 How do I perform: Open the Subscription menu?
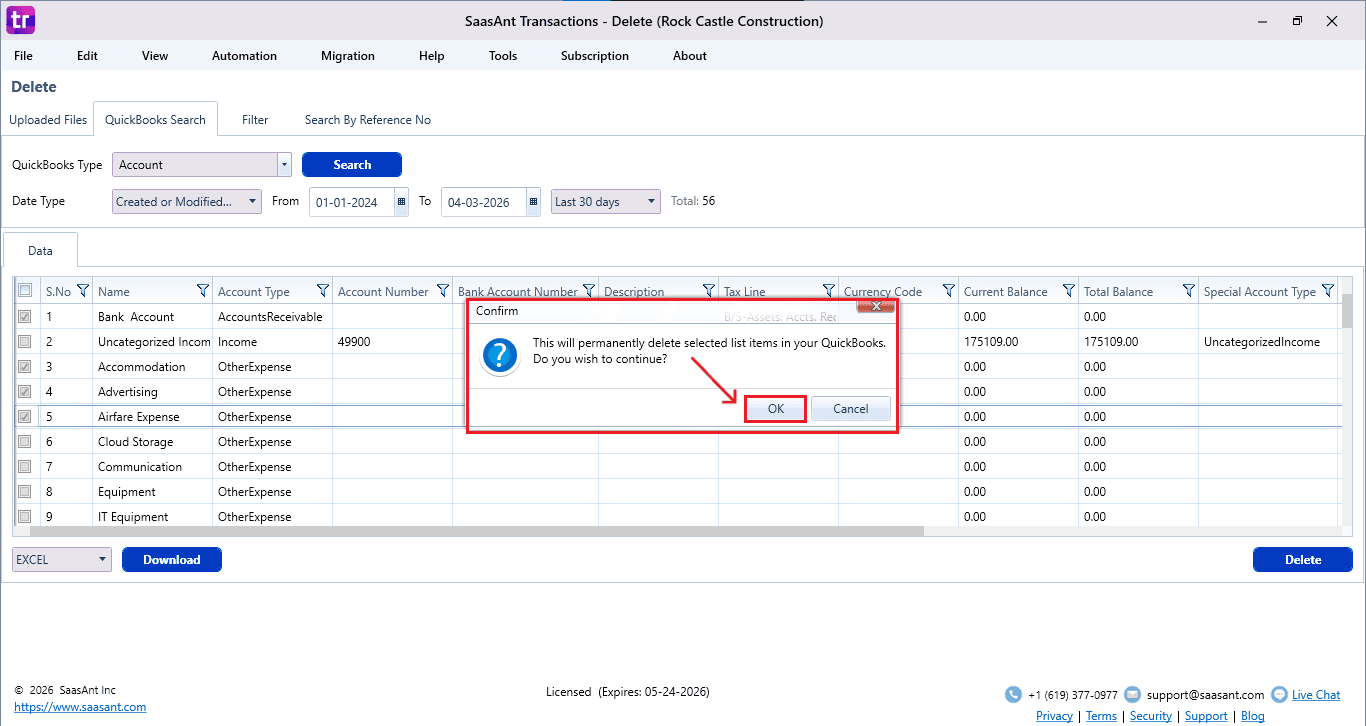595,56
